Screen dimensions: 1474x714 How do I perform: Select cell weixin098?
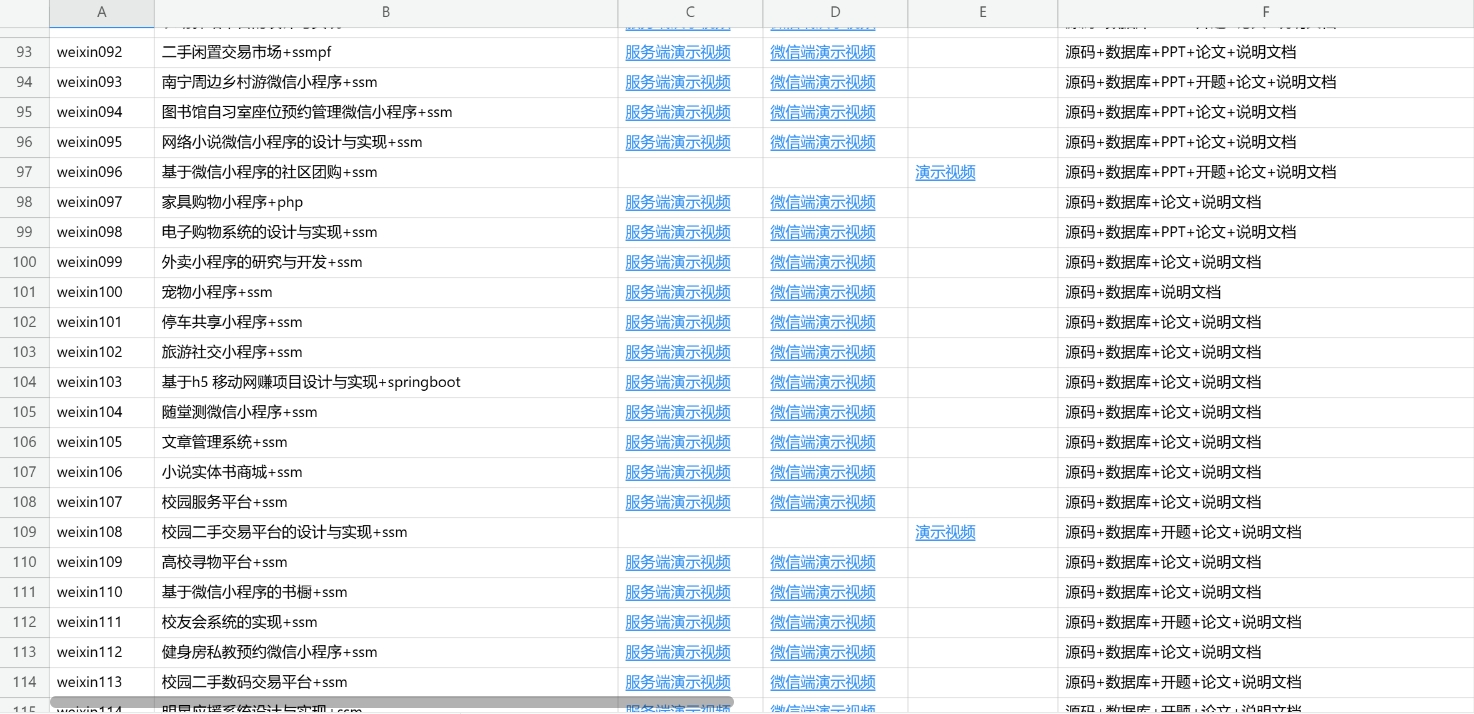point(102,232)
